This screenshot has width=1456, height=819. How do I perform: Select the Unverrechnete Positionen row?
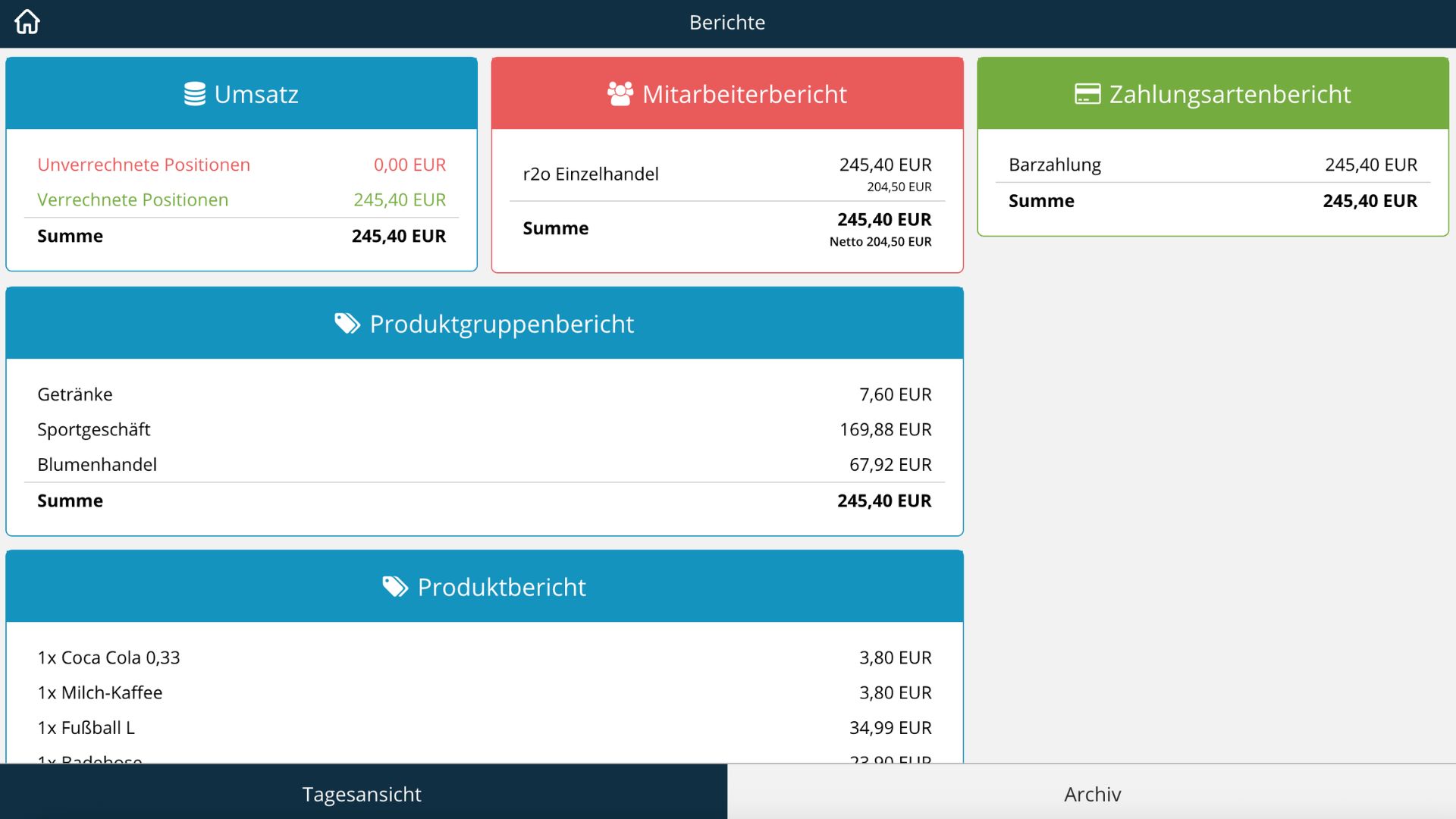[x=242, y=165]
